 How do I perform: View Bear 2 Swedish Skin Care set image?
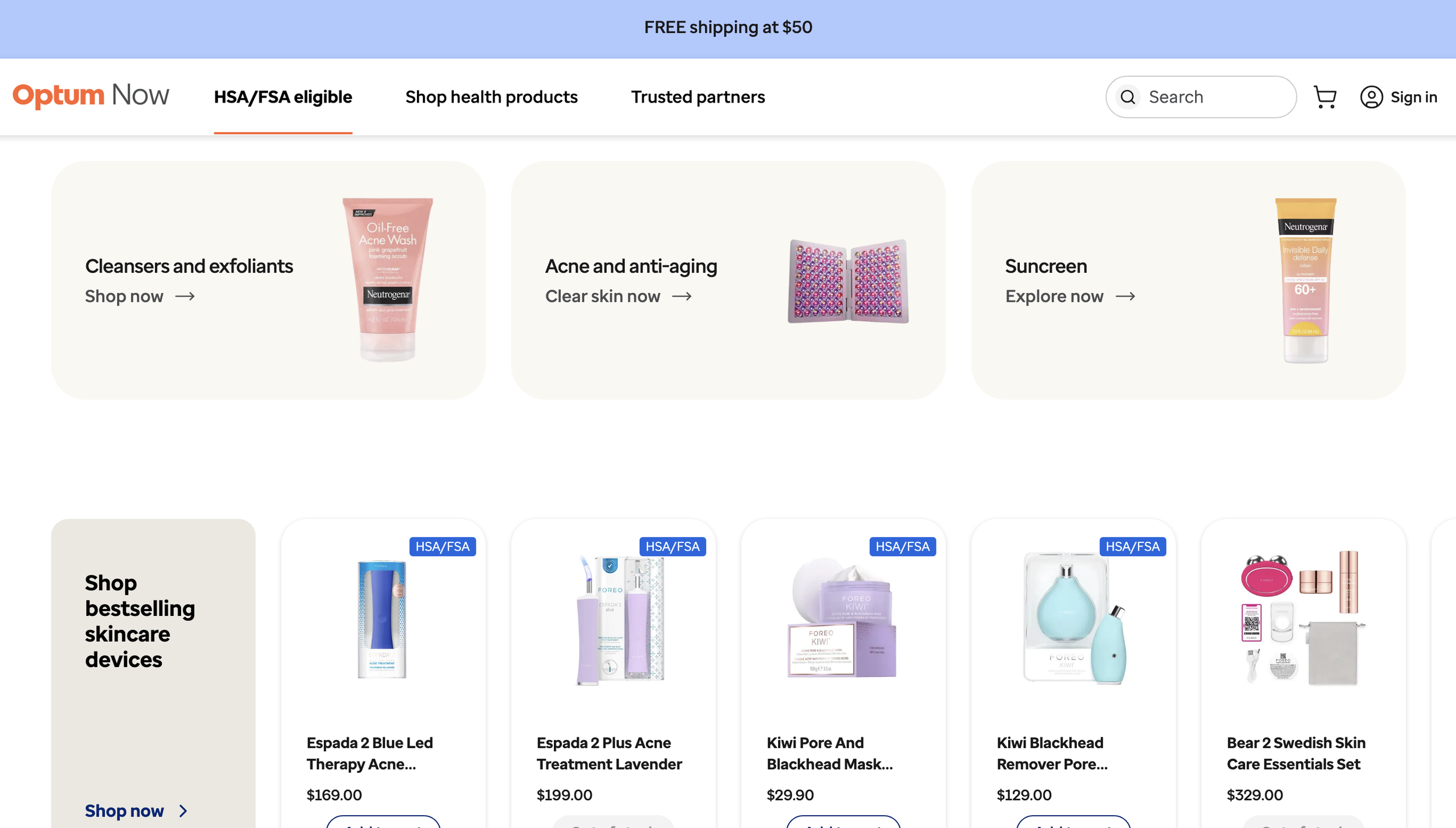point(1302,618)
